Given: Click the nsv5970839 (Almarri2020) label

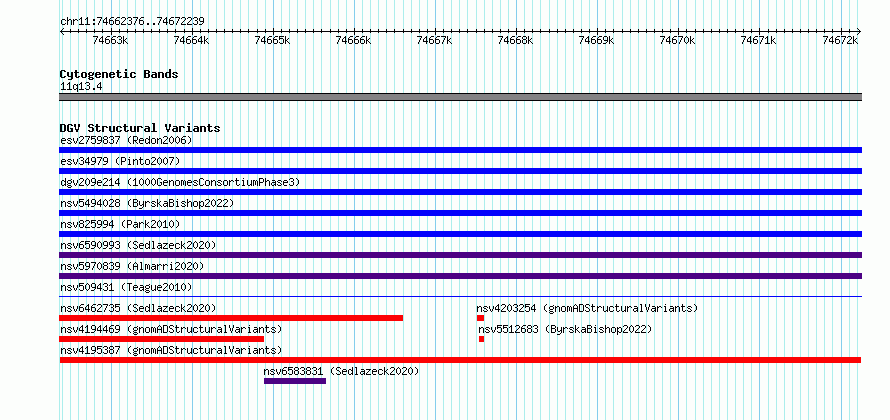Looking at the screenshot, I should [x=132, y=266].
